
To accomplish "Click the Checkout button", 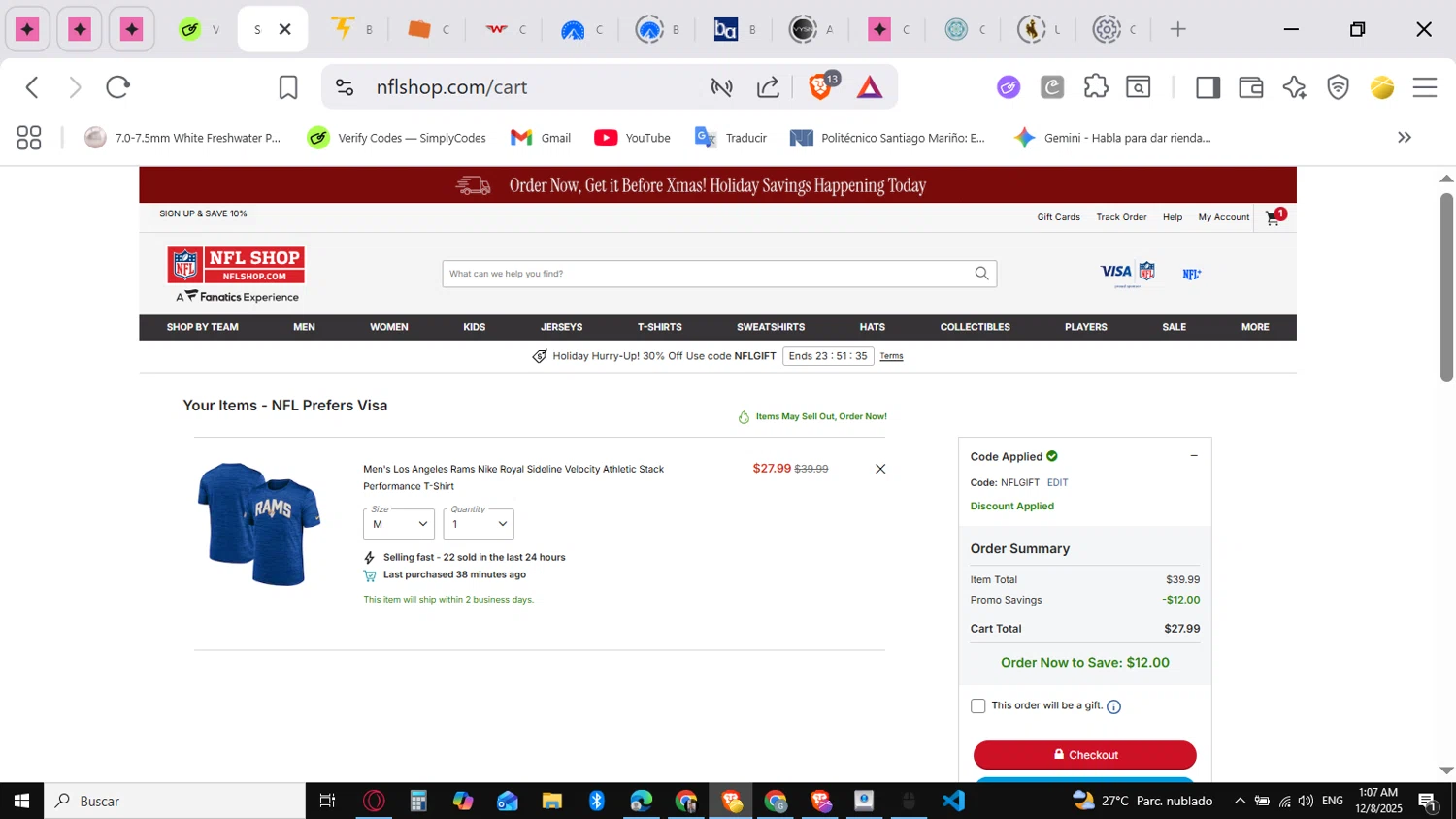I will coord(1085,755).
